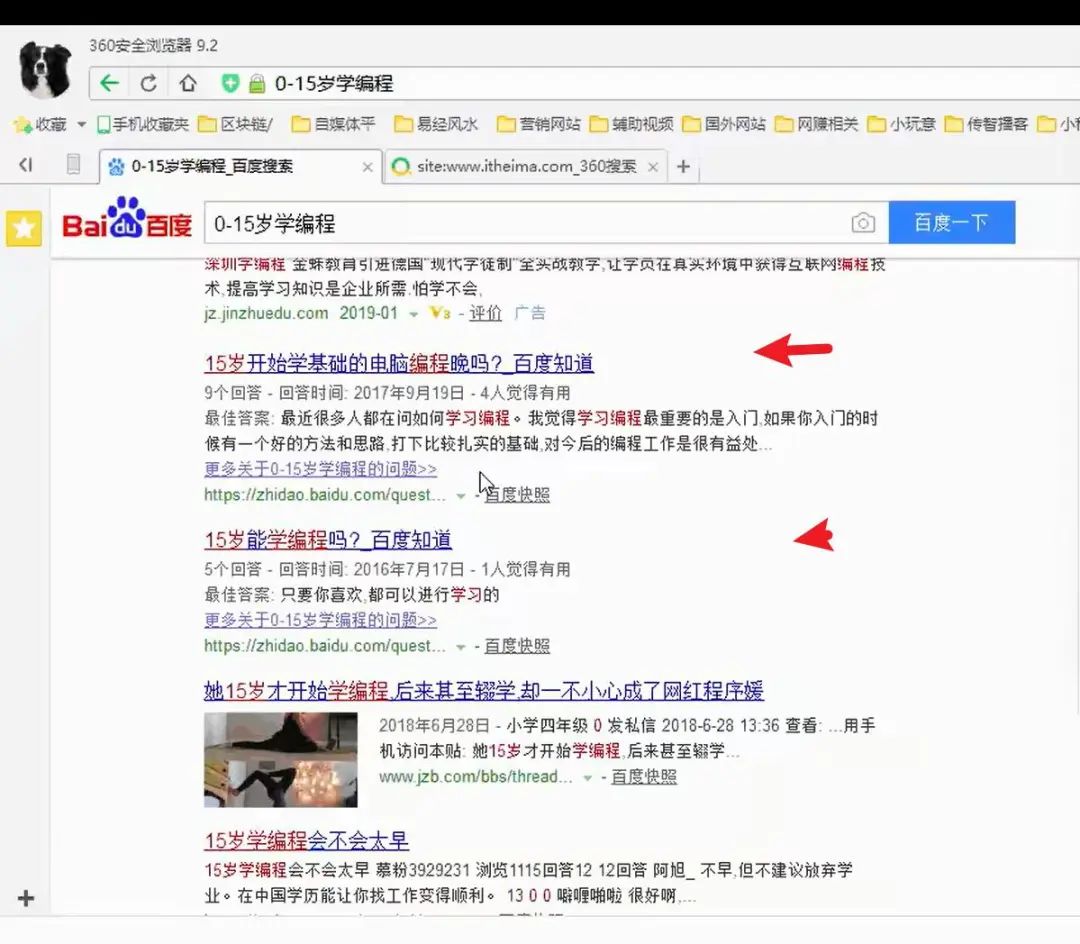Open 百度快照 next to www.jzb.com
1080x944 pixels.
tap(644, 777)
